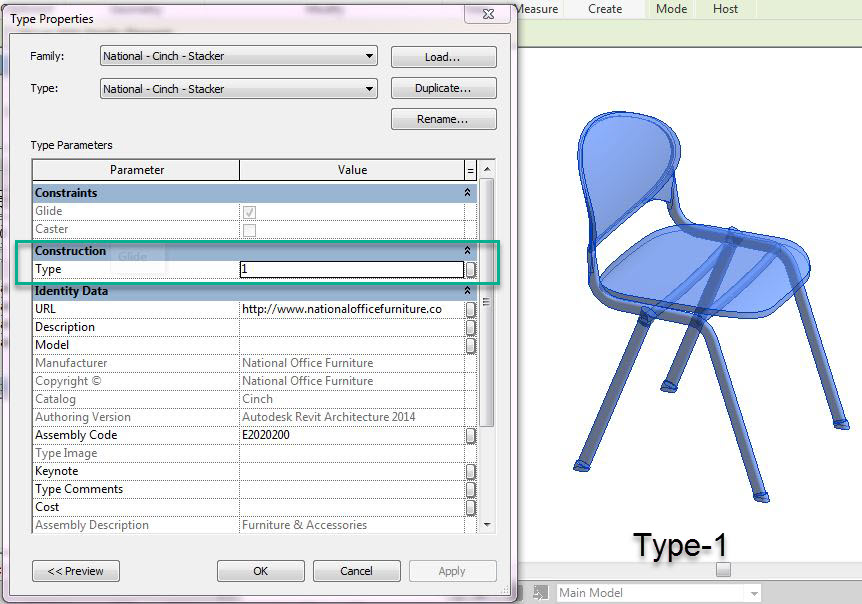Viewport: 862px width, 604px height.
Task: Enable the Caster checkbox
Action: coord(248,229)
